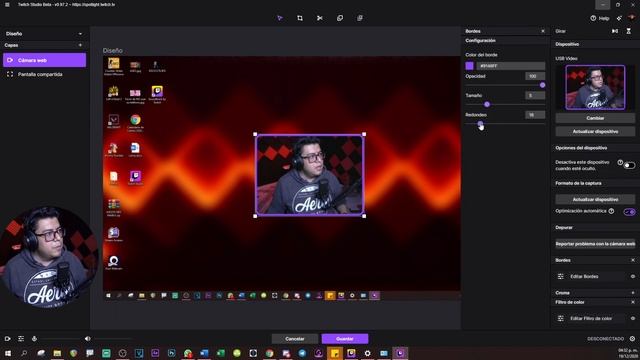
Task: Click the Windows taskbar search icon
Action: pyautogui.click(x=24, y=353)
